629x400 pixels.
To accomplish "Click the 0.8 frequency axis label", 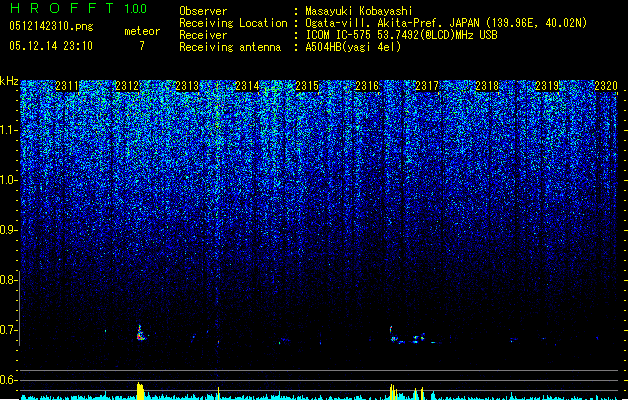I will tap(9, 280).
